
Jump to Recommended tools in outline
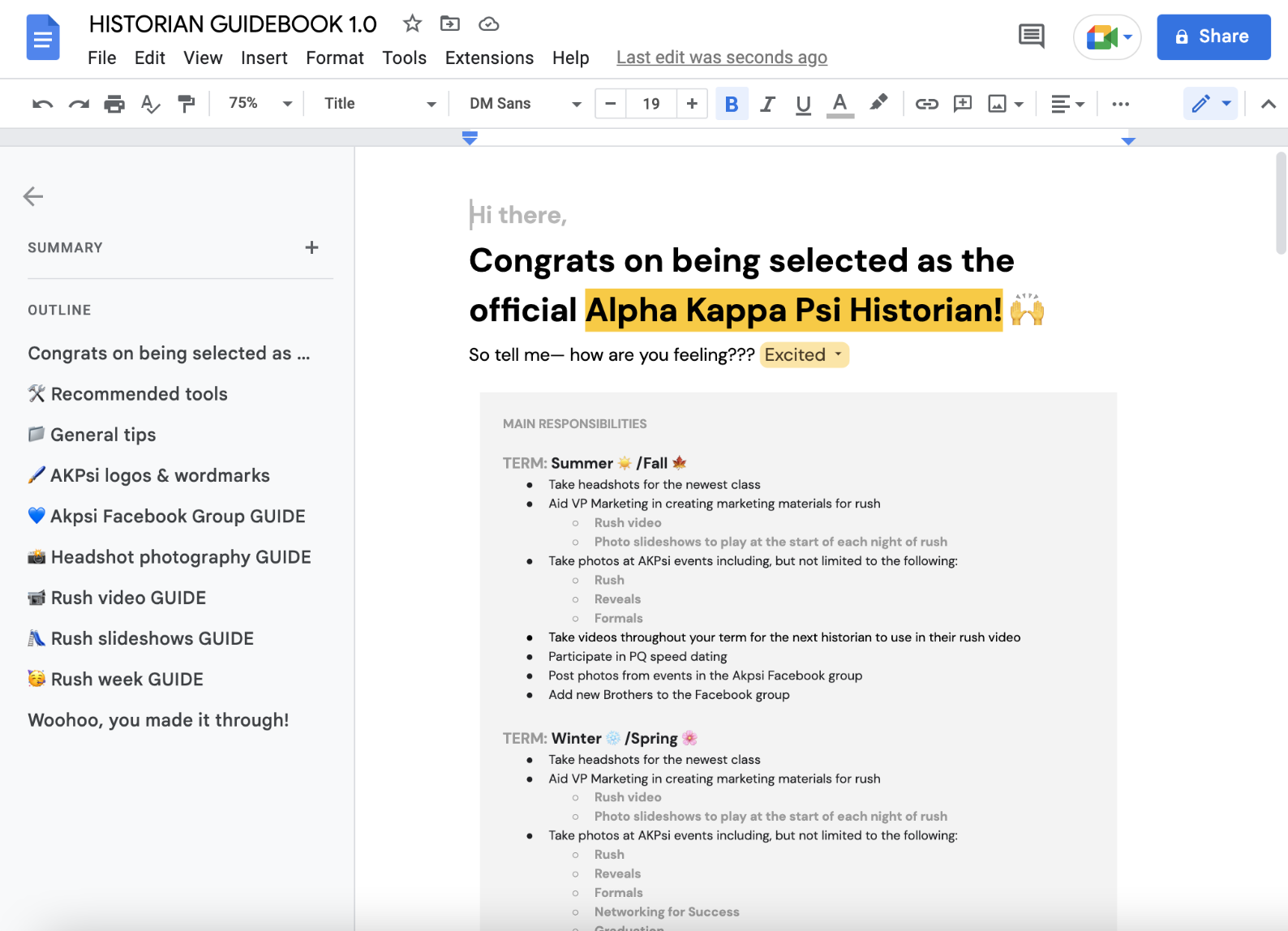pos(128,394)
